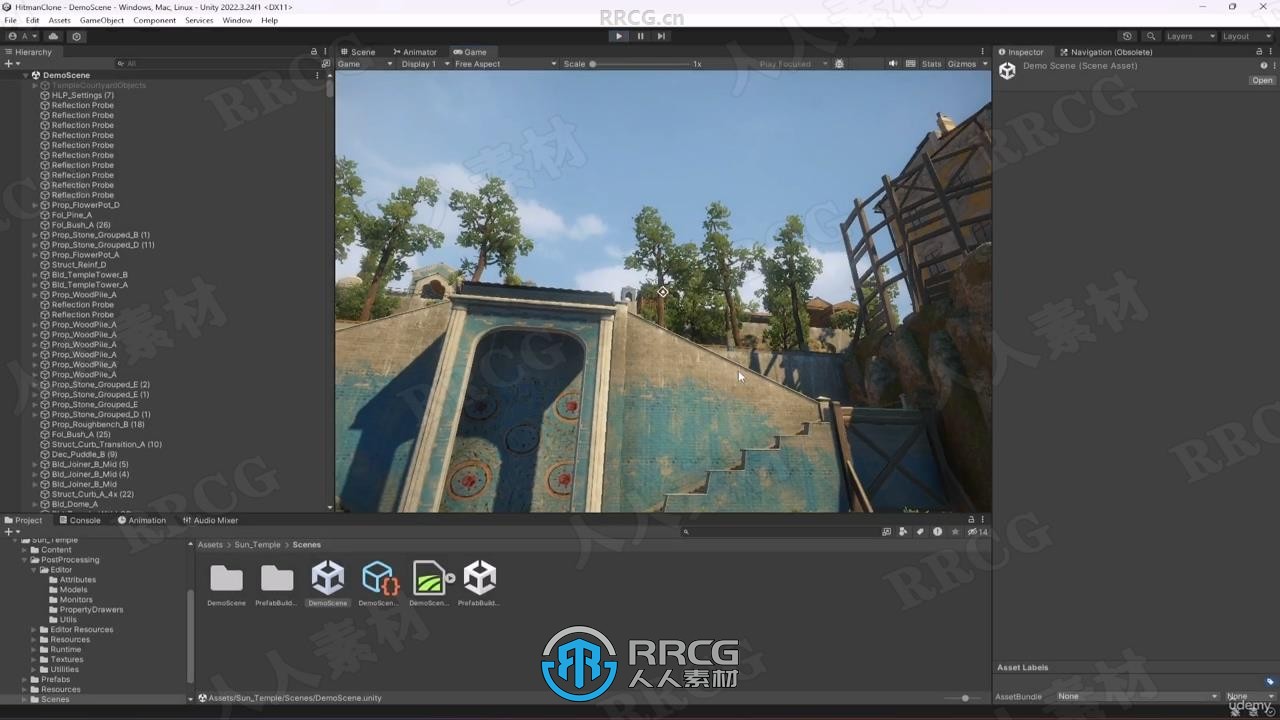
Task: Open the Component menu
Action: tap(154, 20)
